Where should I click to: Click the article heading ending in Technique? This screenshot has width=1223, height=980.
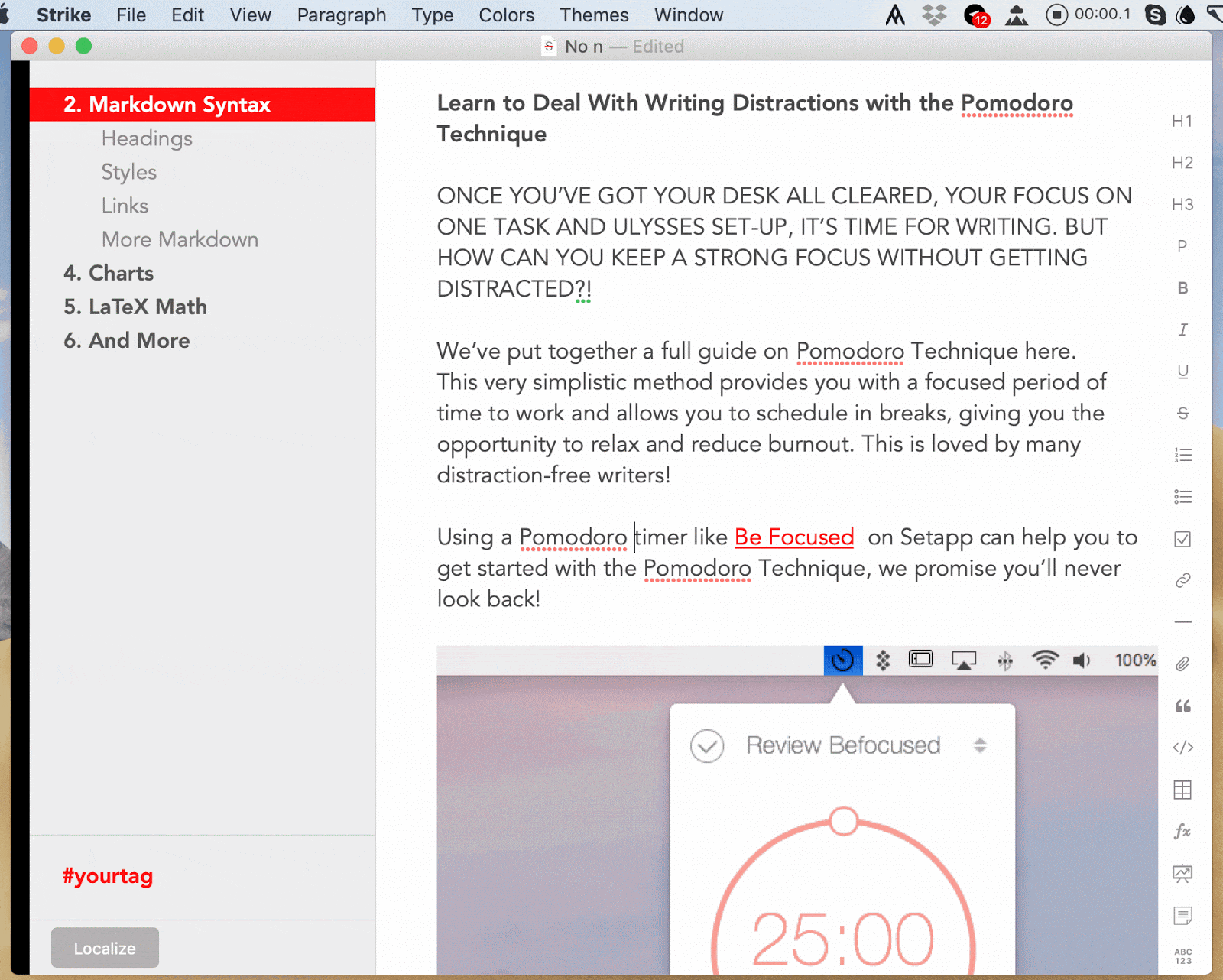coord(755,118)
